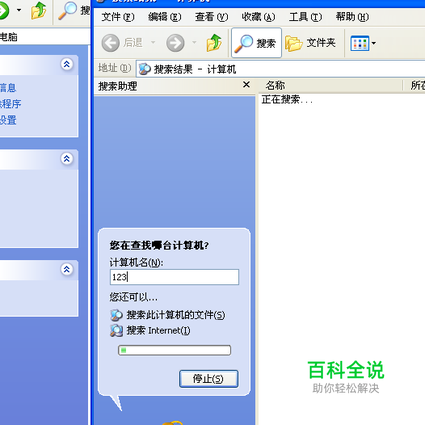Open the 收藏(A) menu
This screenshot has width=425, height=425.
[x=258, y=17]
